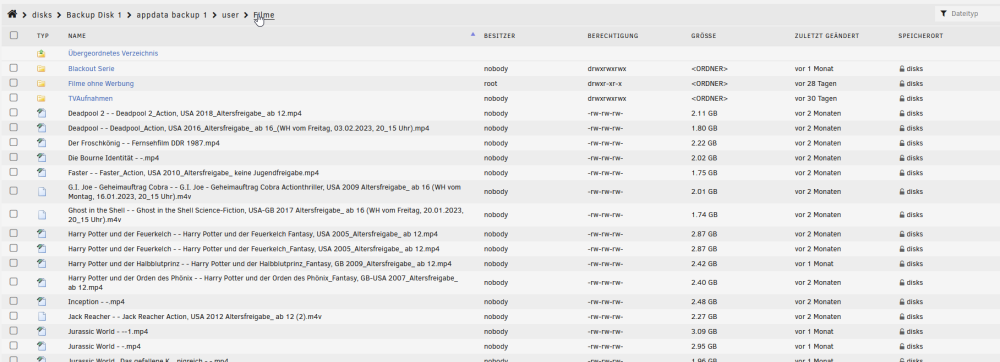This screenshot has height=362, width=1000.
Task: Click lock icon in TVAufnahmen row
Action: [902, 99]
